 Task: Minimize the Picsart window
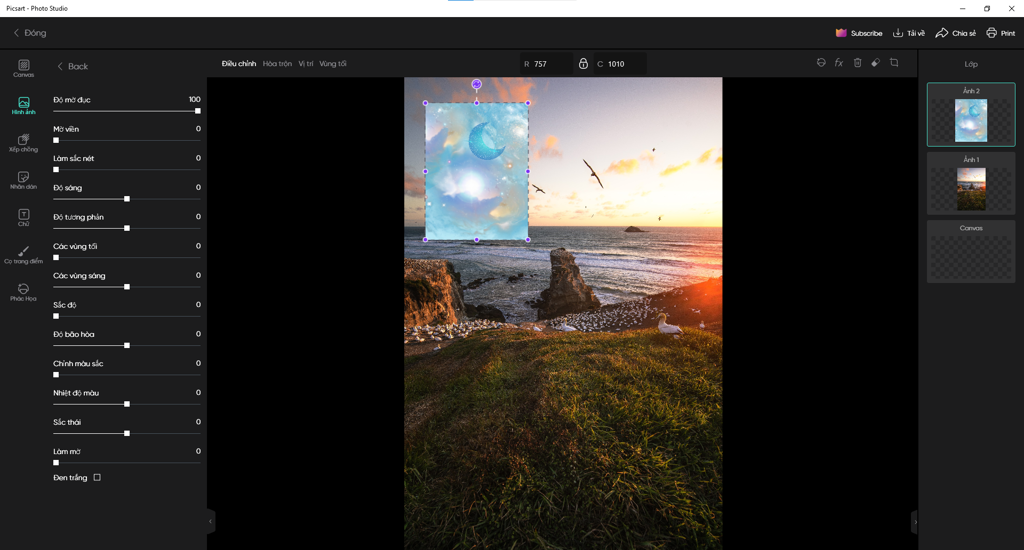click(x=963, y=8)
